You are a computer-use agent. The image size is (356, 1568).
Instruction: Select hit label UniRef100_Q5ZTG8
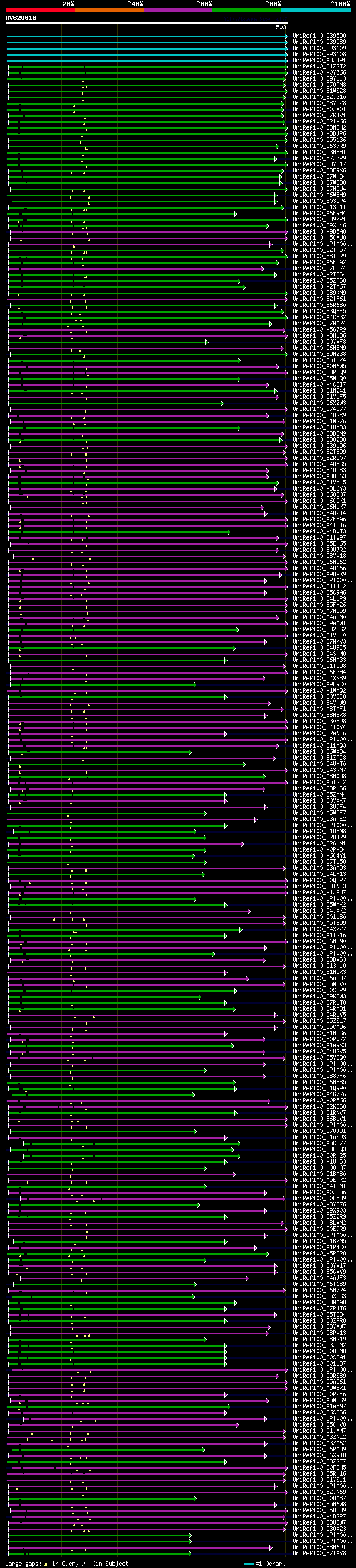319,280
